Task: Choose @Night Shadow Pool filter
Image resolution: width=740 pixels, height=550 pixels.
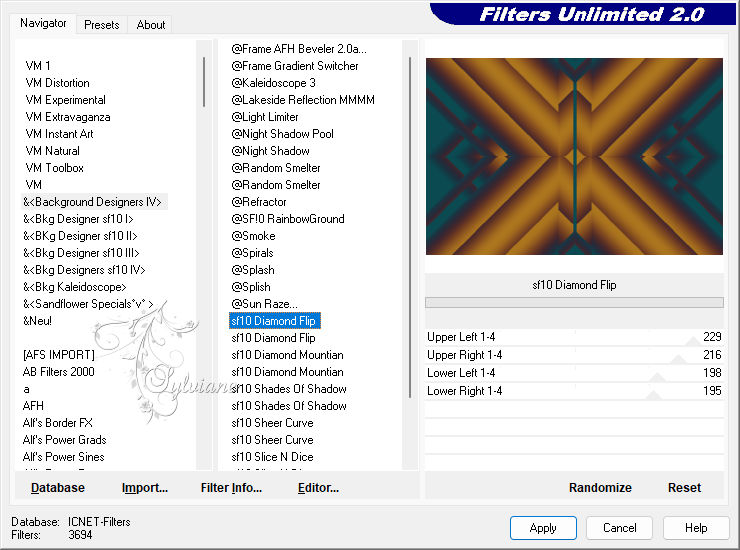Action: (282, 134)
